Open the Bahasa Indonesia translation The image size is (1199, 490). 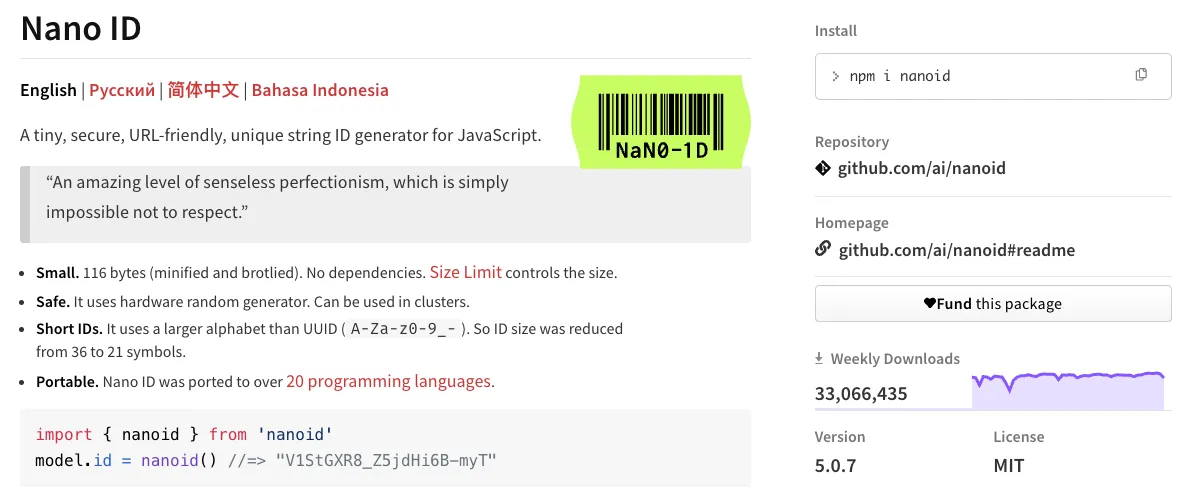(x=320, y=90)
